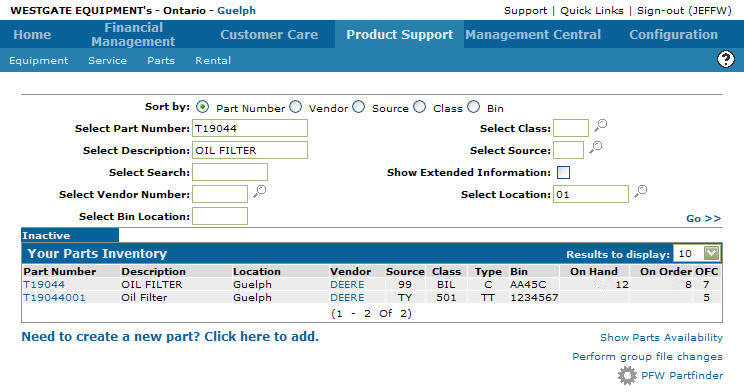Select the Part Number sort radio button
Image resolution: width=744 pixels, height=392 pixels.
point(202,107)
